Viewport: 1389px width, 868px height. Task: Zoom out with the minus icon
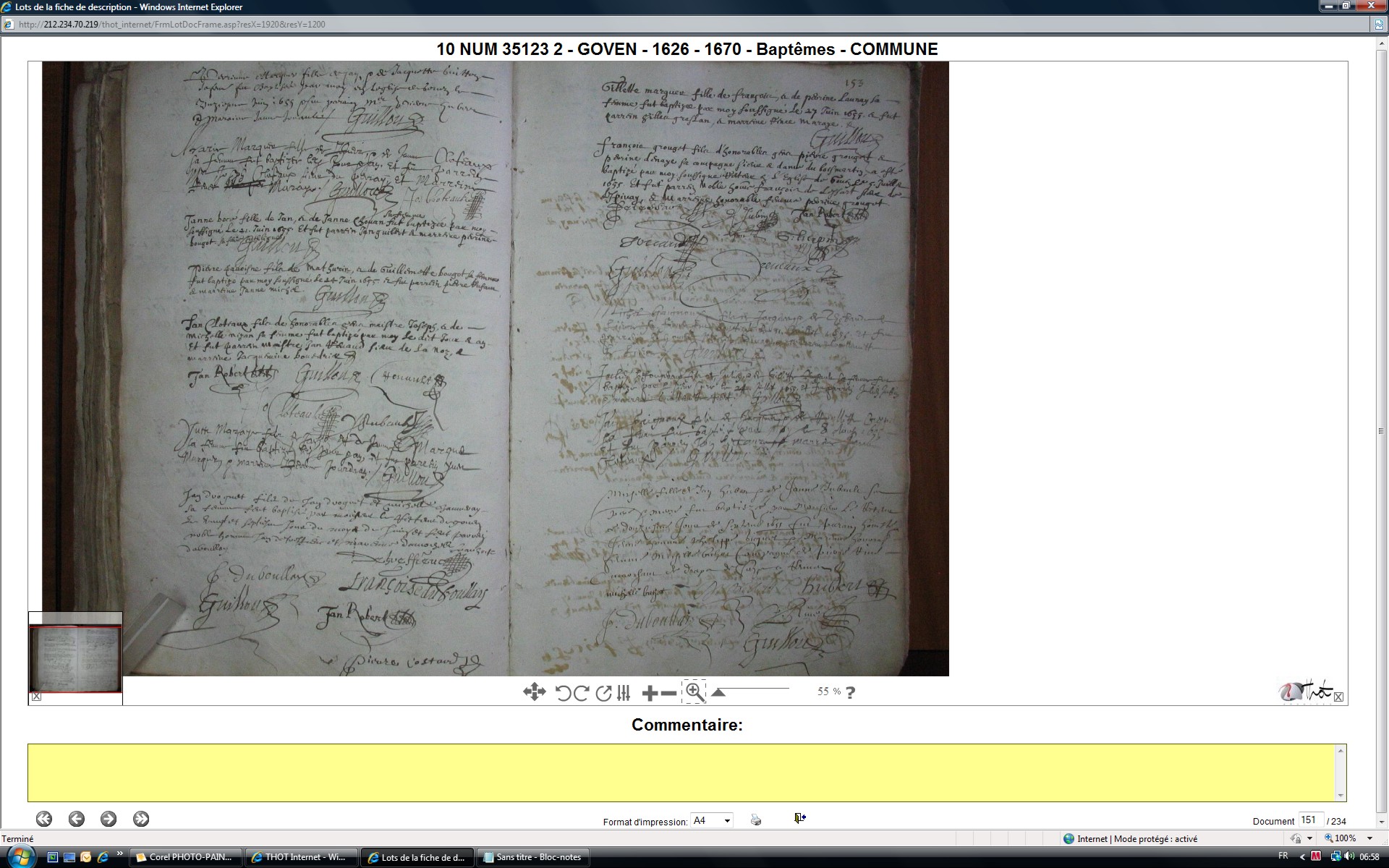pyautogui.click(x=669, y=694)
